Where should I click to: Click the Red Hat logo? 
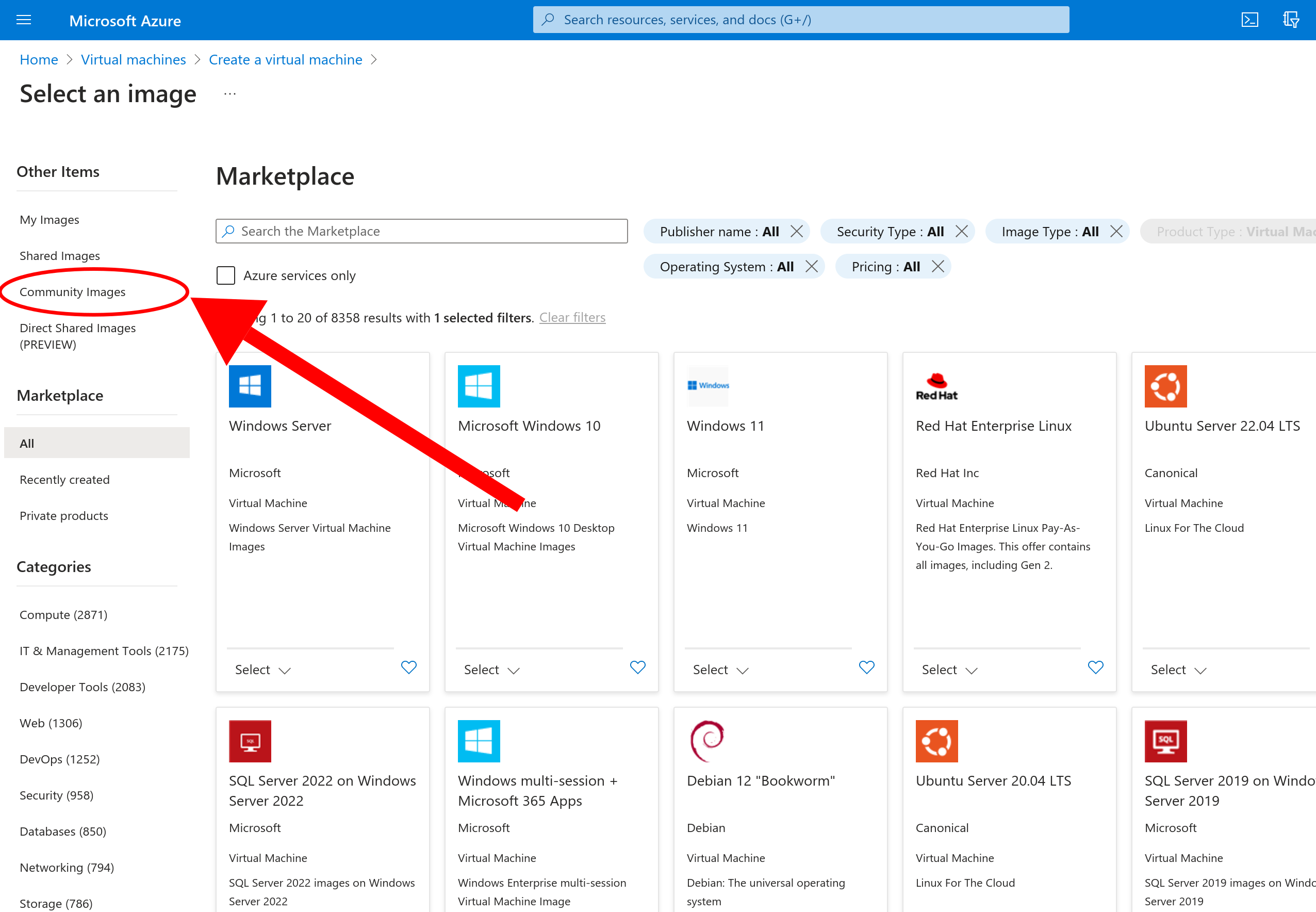click(x=937, y=386)
